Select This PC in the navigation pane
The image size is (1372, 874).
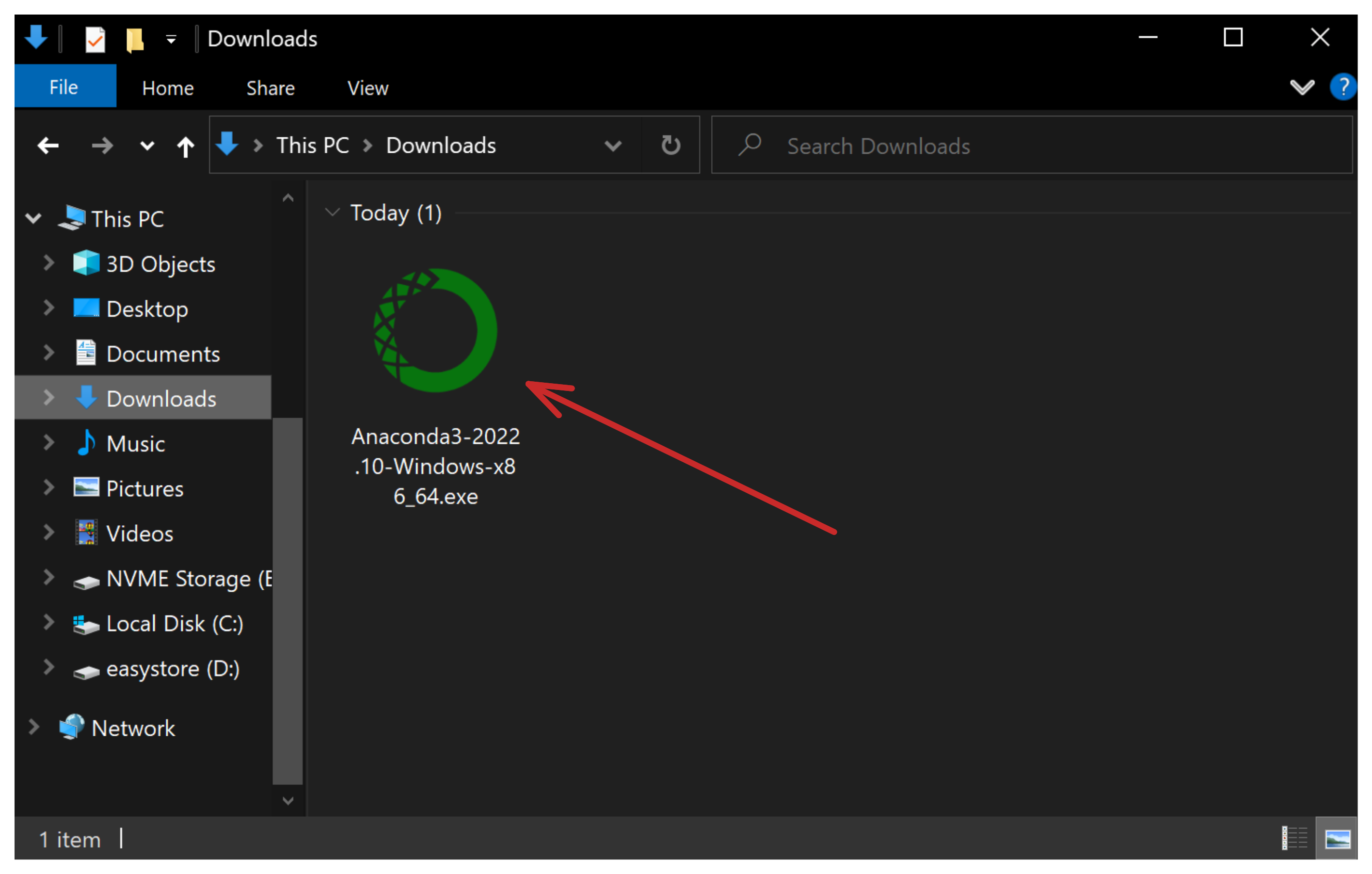point(128,219)
